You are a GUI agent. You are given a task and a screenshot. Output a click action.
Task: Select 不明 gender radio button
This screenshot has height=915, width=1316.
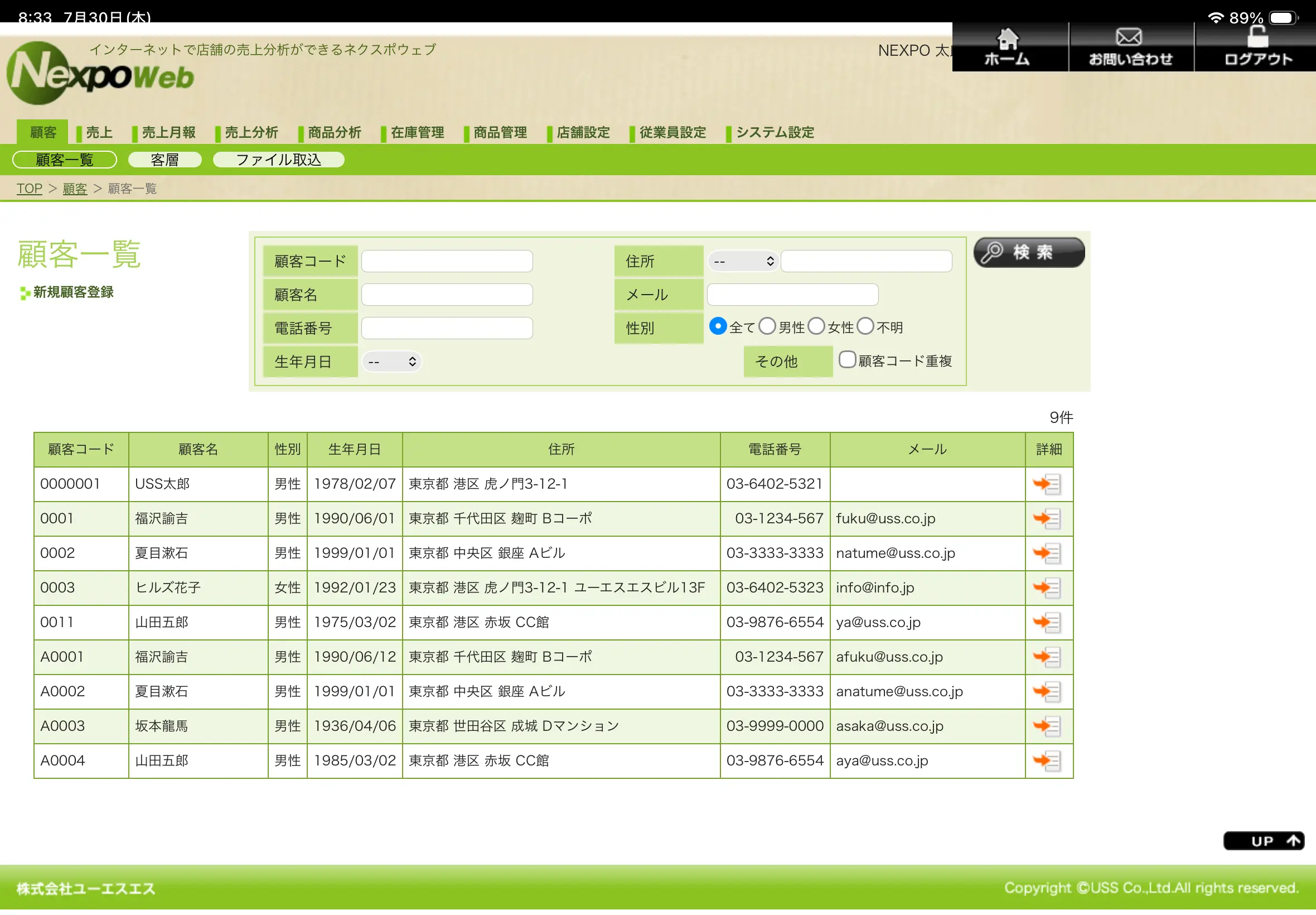point(865,326)
